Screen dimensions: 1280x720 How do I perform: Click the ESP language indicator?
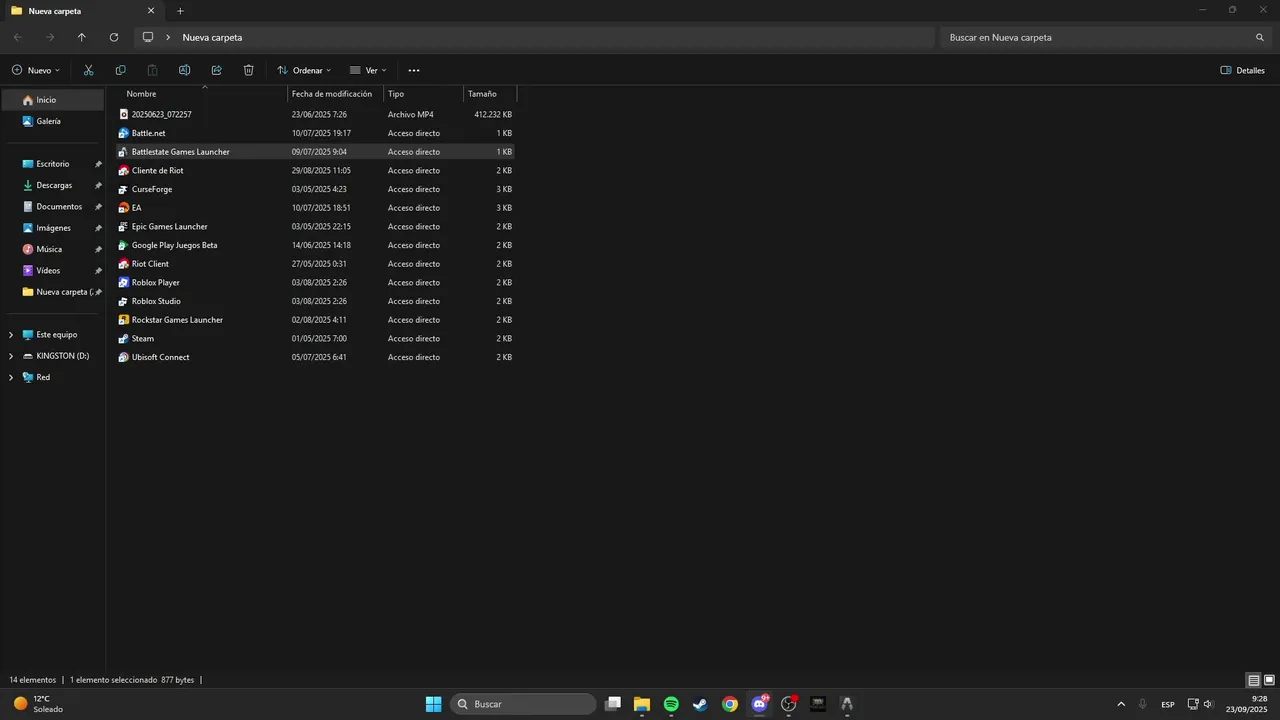coord(1168,704)
